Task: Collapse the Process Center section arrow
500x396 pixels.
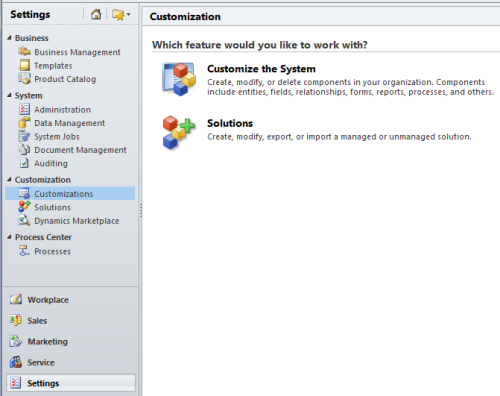Action: (9, 237)
